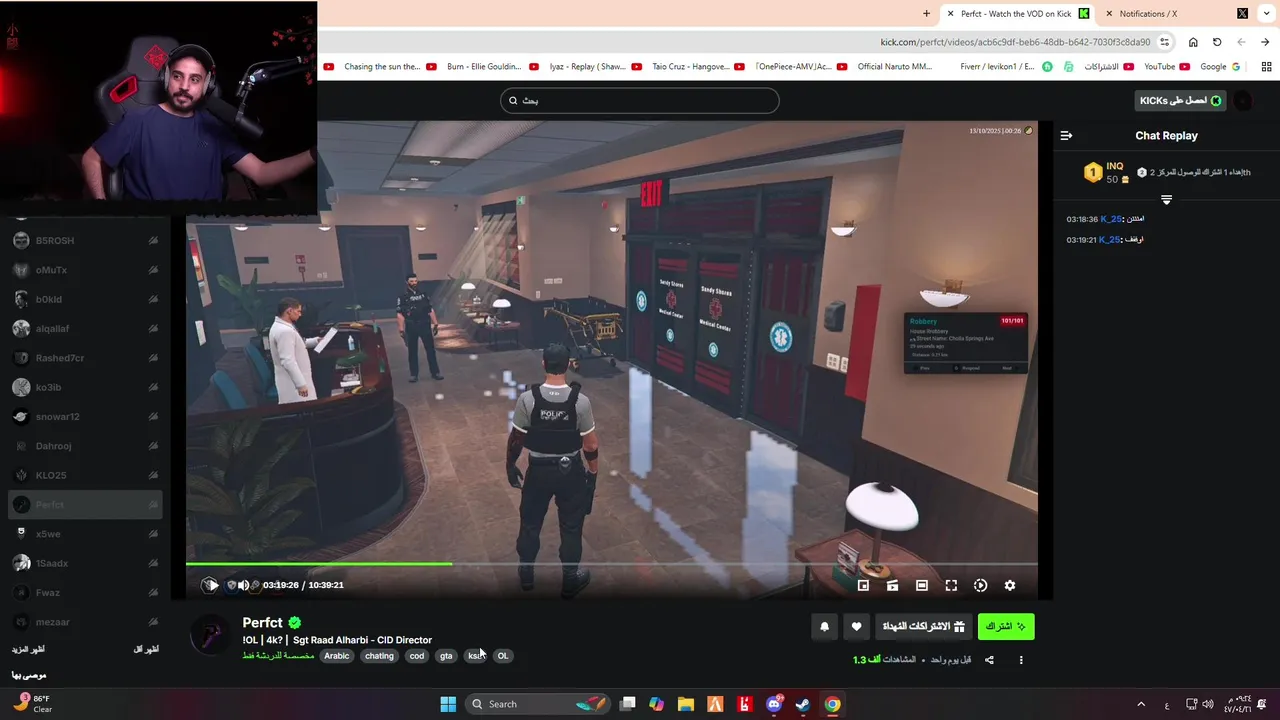
Task: Open alqallaf channel in sidebar
Action: pyautogui.click(x=85, y=329)
